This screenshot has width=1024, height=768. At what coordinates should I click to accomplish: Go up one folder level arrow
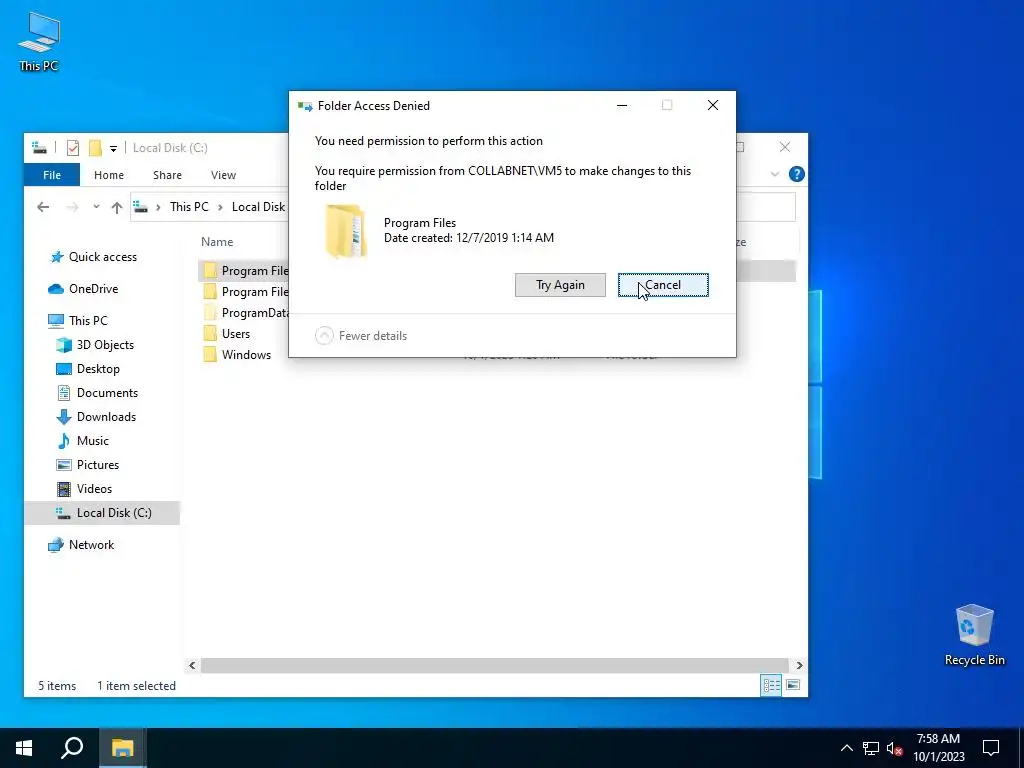click(117, 208)
